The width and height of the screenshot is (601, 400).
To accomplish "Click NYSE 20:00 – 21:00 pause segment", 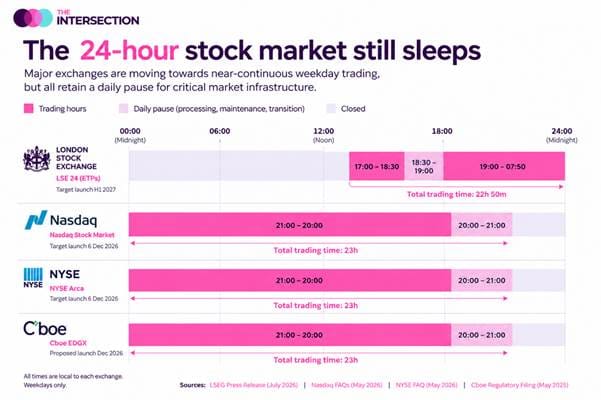I will [x=481, y=280].
